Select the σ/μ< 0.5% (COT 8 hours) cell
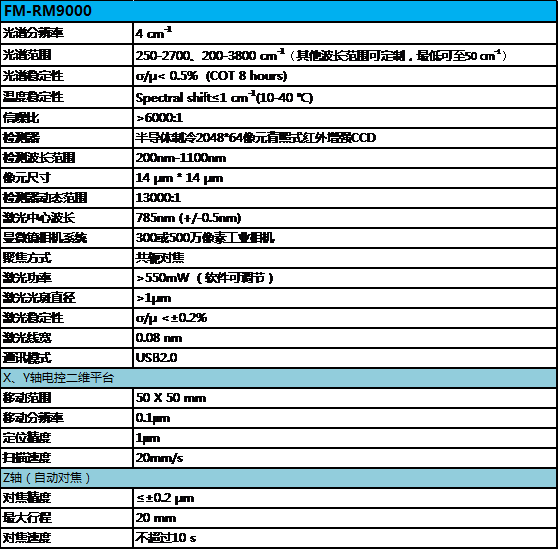This screenshot has width=559, height=550. pyautogui.click(x=344, y=76)
